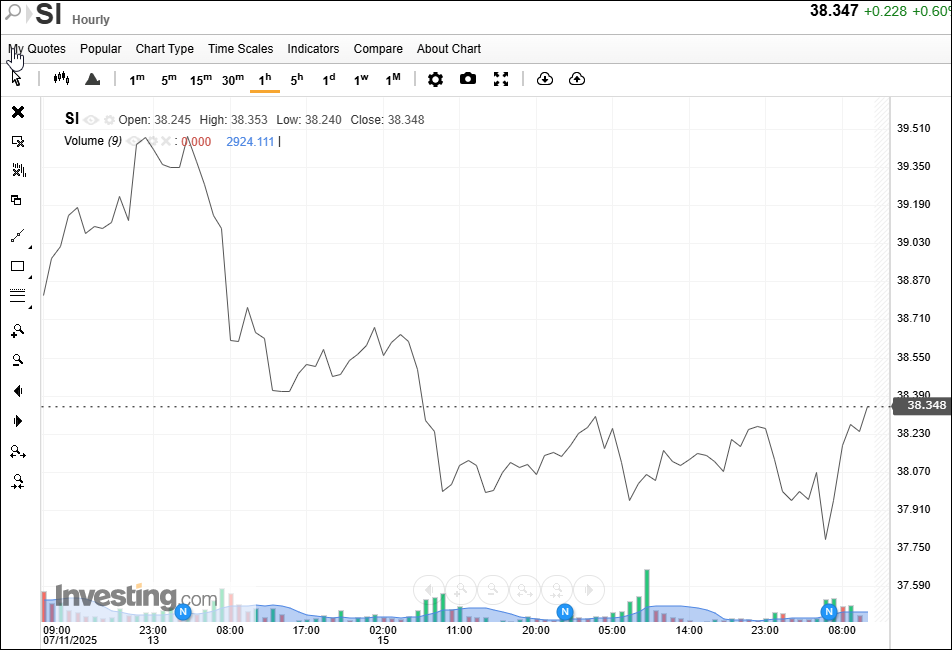The height and width of the screenshot is (650, 952).
Task: Click N news marker near 08:00 on right
Action: tap(829, 612)
